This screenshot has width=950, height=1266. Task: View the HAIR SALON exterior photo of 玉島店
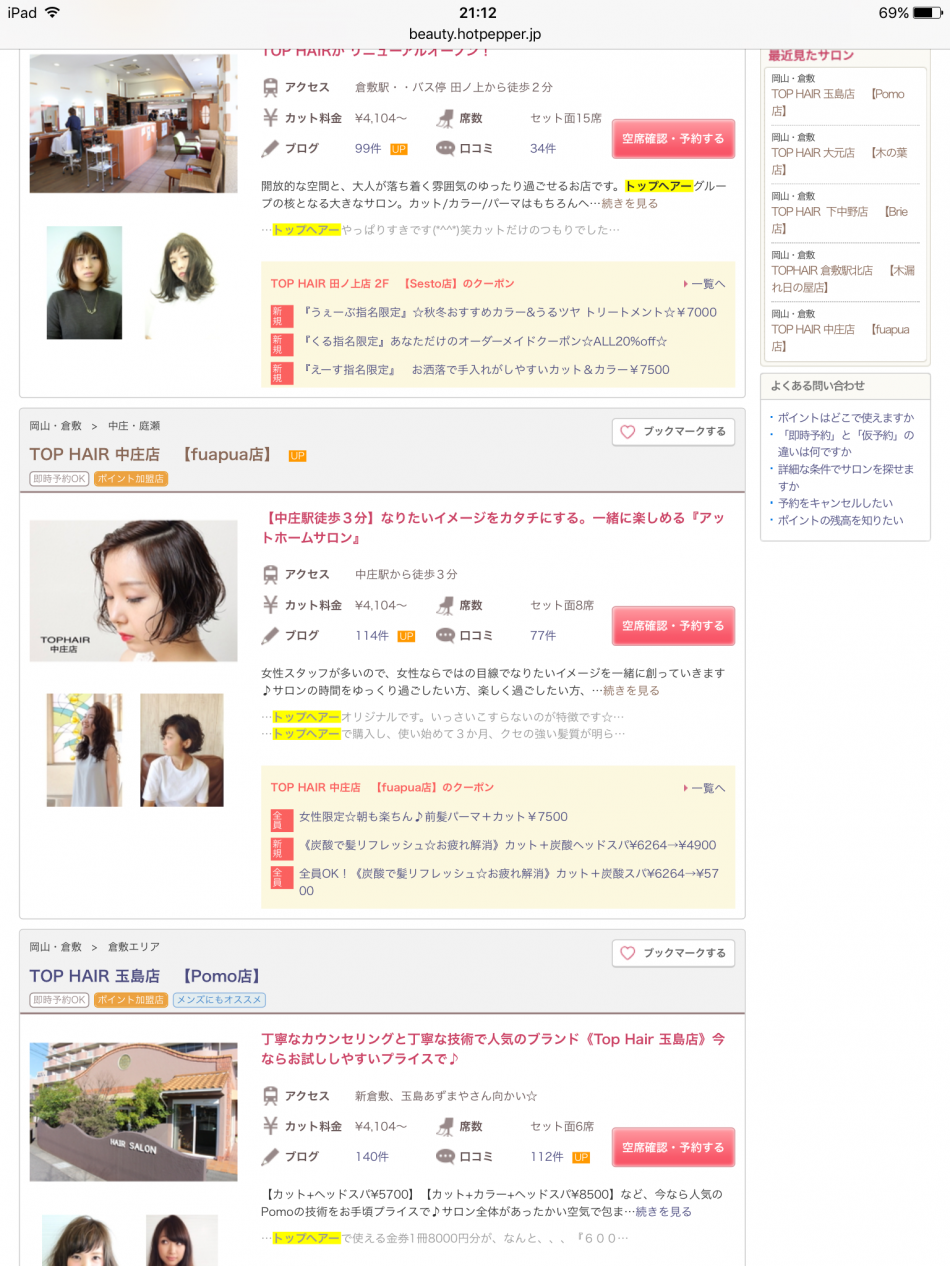coord(133,1112)
